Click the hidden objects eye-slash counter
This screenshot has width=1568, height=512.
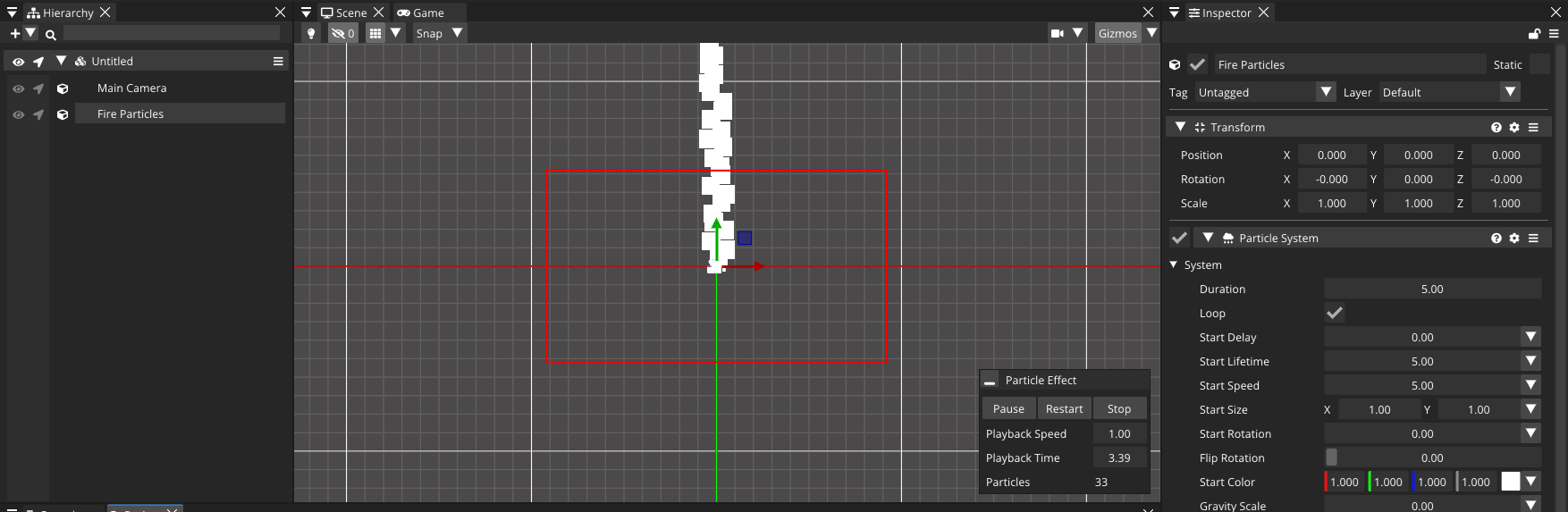(343, 33)
